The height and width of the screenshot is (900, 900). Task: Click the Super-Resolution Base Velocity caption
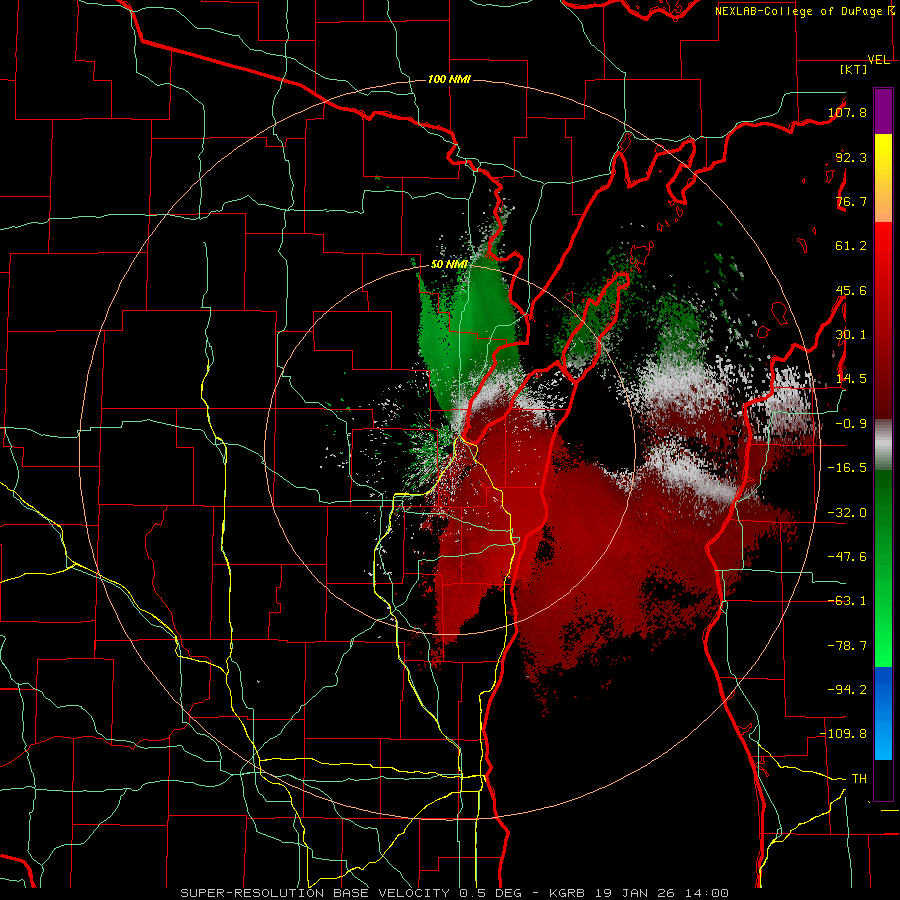pos(455,893)
